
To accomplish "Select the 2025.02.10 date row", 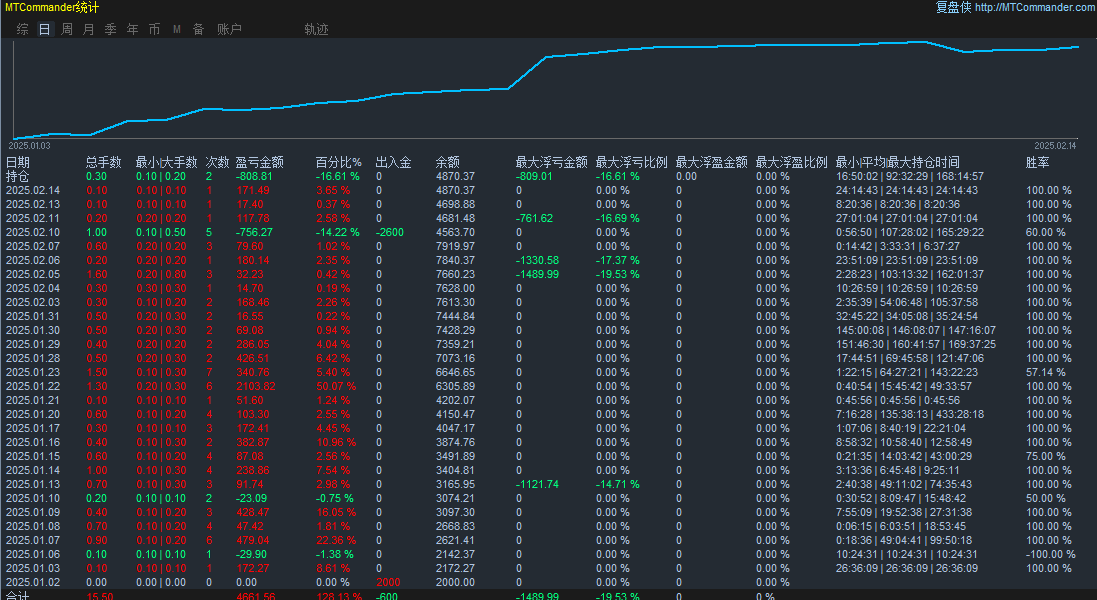I will [33, 232].
